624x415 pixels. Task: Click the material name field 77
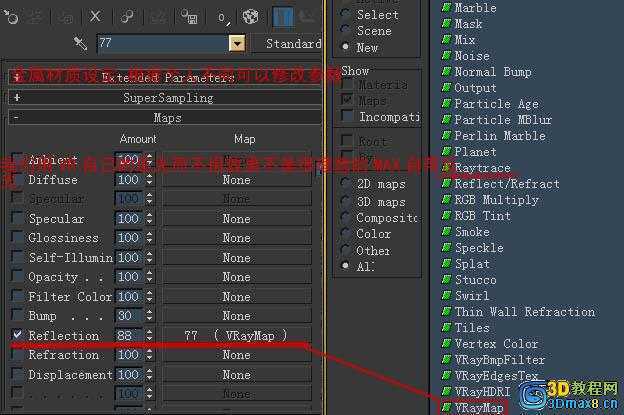[x=162, y=43]
